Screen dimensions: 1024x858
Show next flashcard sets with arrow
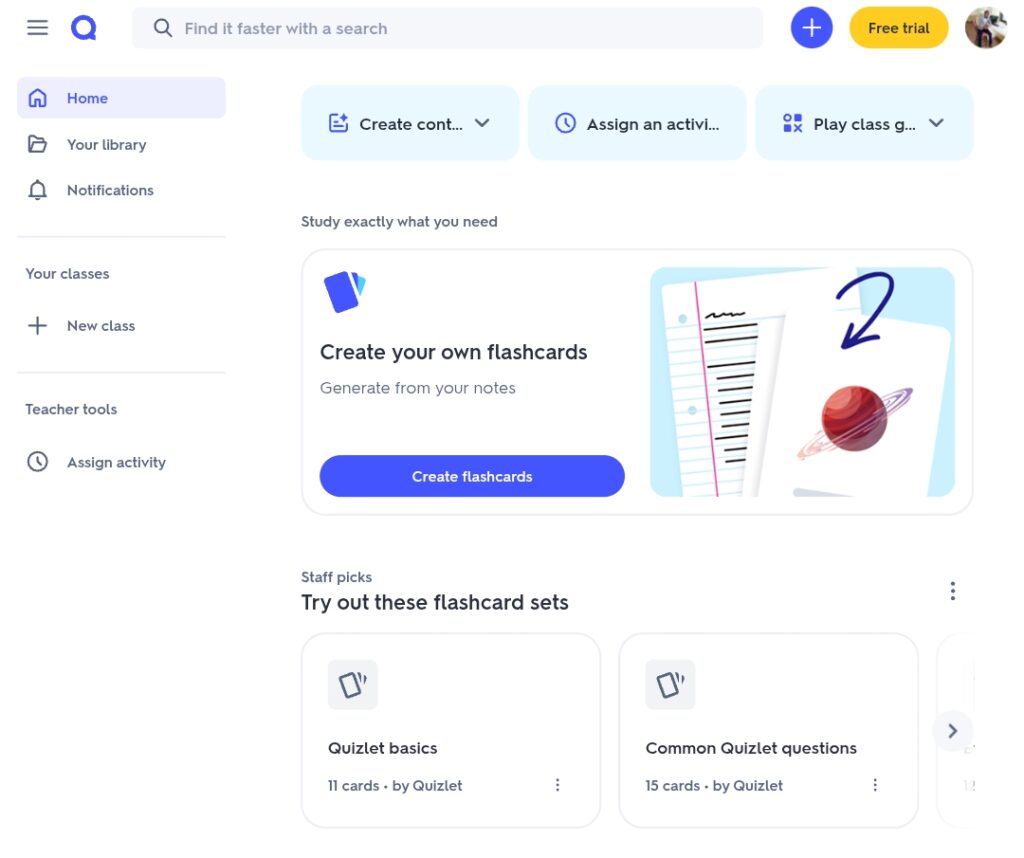(x=953, y=731)
